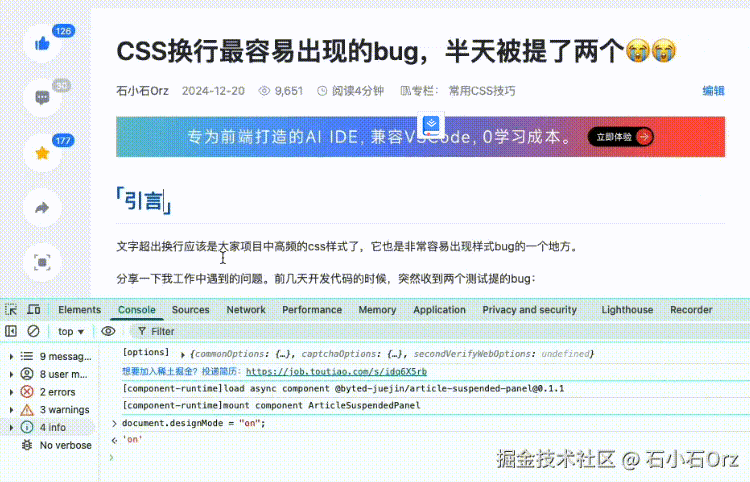Click the yellow warnings triangle icon
The image size is (750, 482).
27,410
